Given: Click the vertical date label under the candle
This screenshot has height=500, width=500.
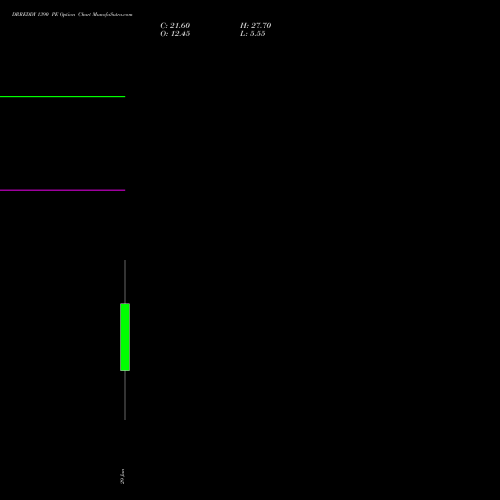Looking at the screenshot, I should (122, 476).
